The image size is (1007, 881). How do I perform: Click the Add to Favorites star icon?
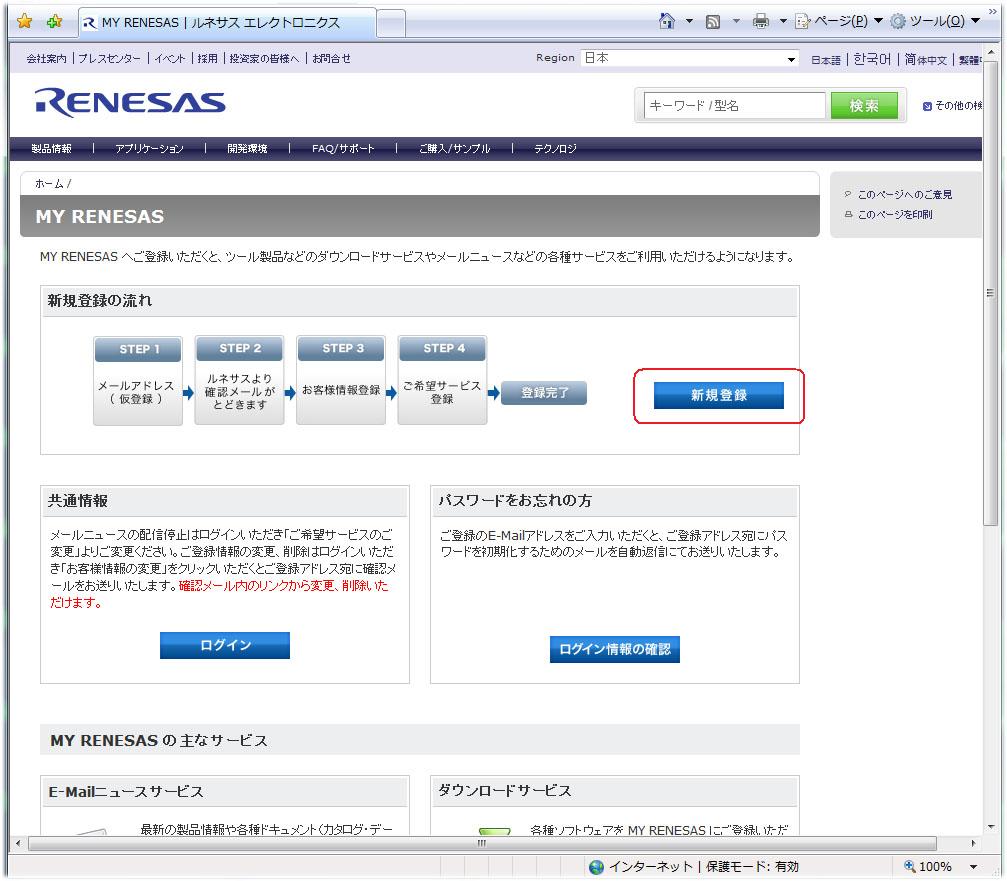click(x=54, y=21)
